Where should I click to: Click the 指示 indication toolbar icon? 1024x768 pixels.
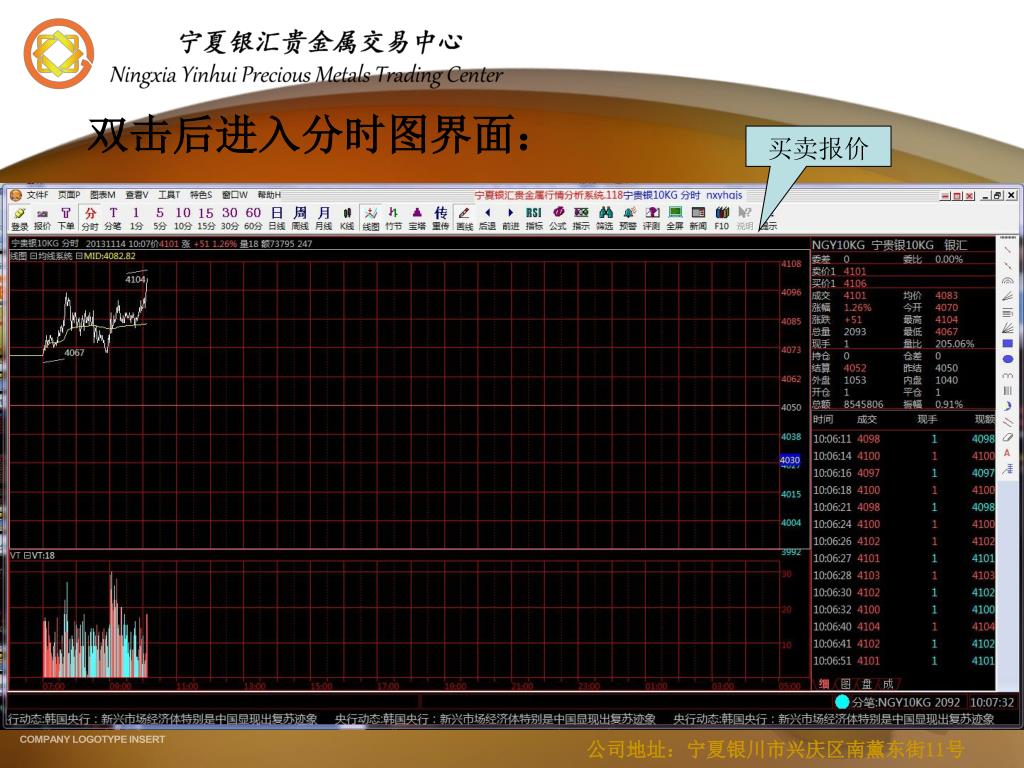581,218
